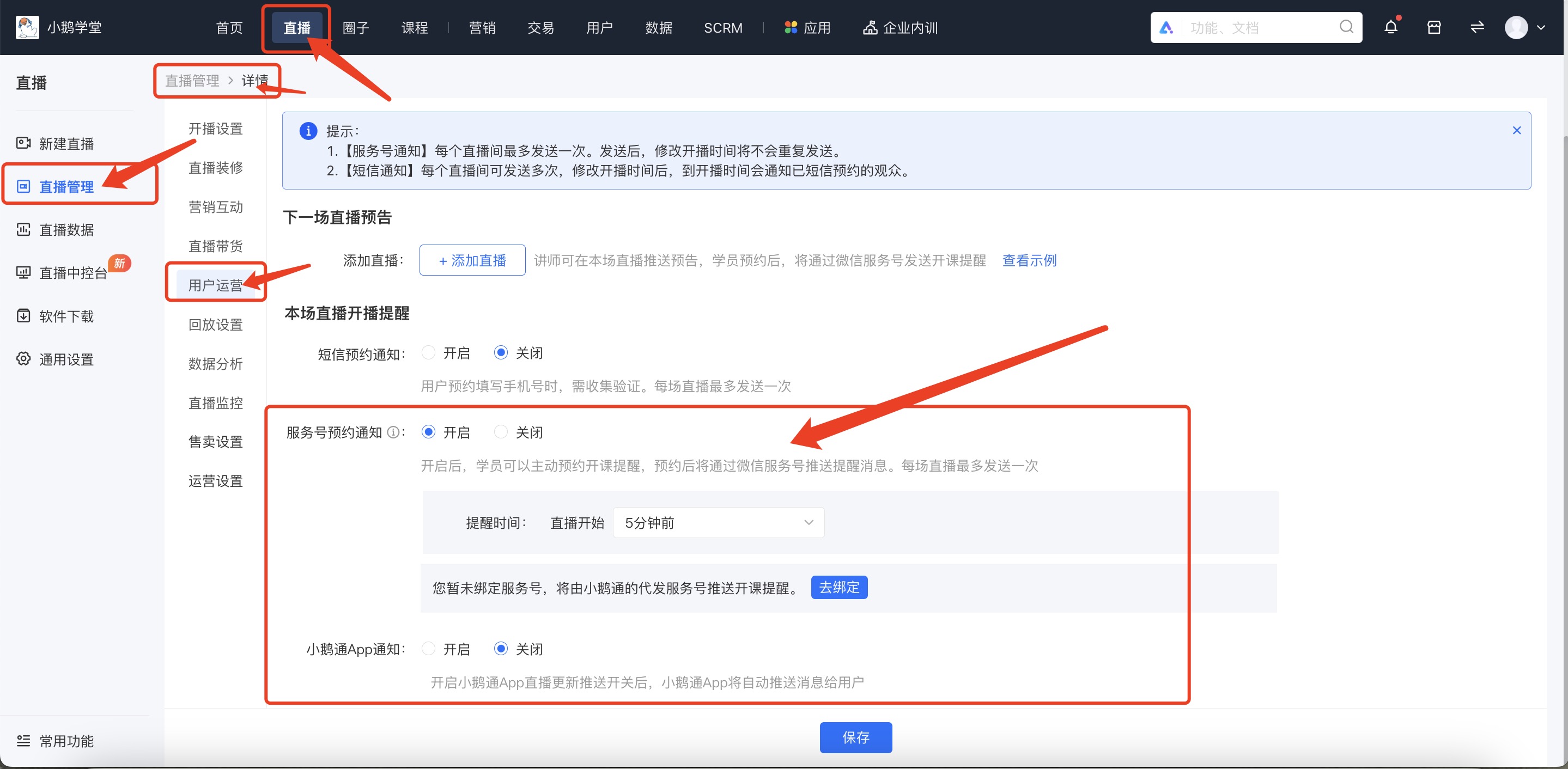The width and height of the screenshot is (1568, 769).
Task: Click the 保存 button
Action: coord(855,737)
